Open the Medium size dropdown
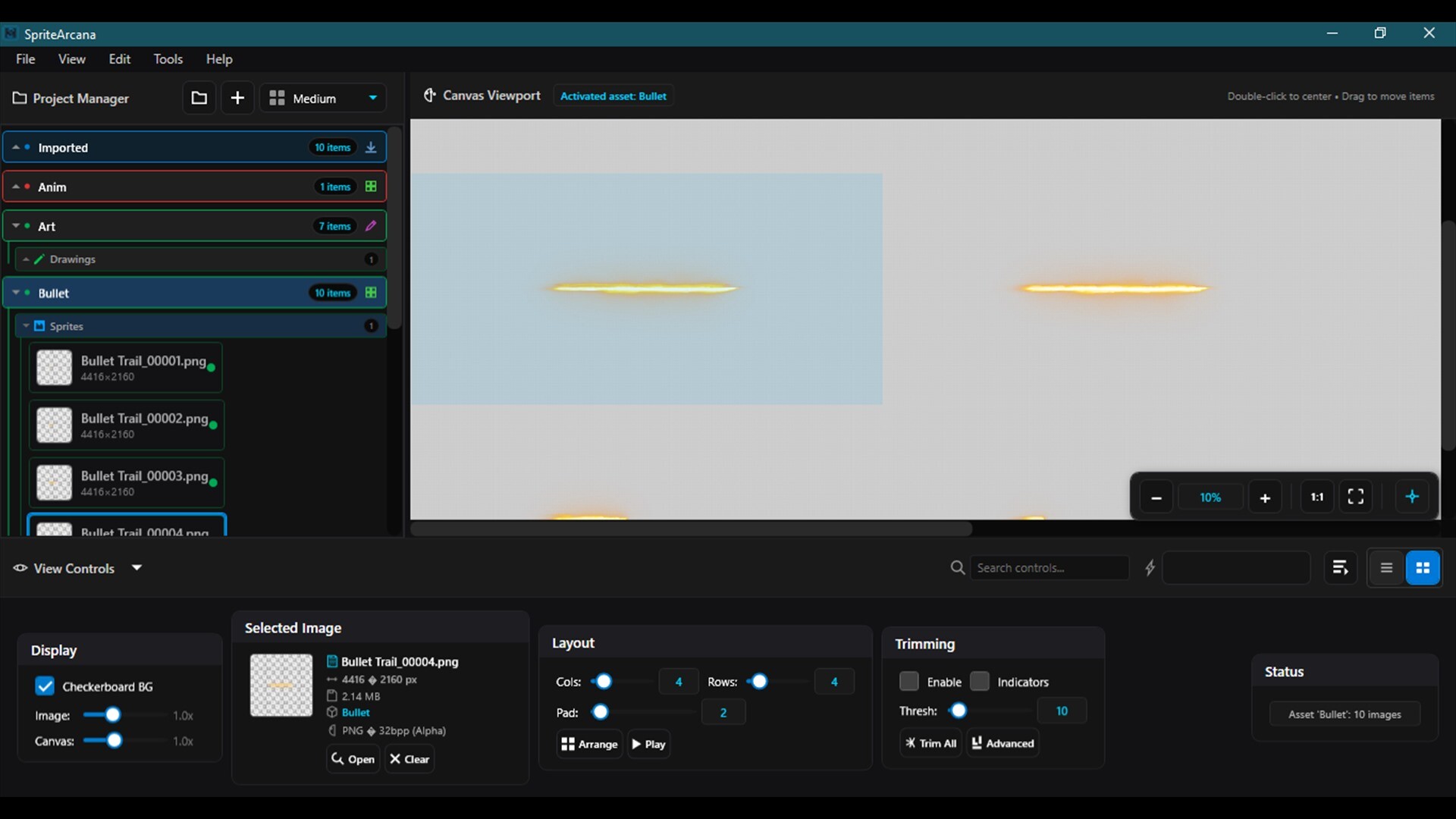This screenshot has height=819, width=1456. point(323,98)
